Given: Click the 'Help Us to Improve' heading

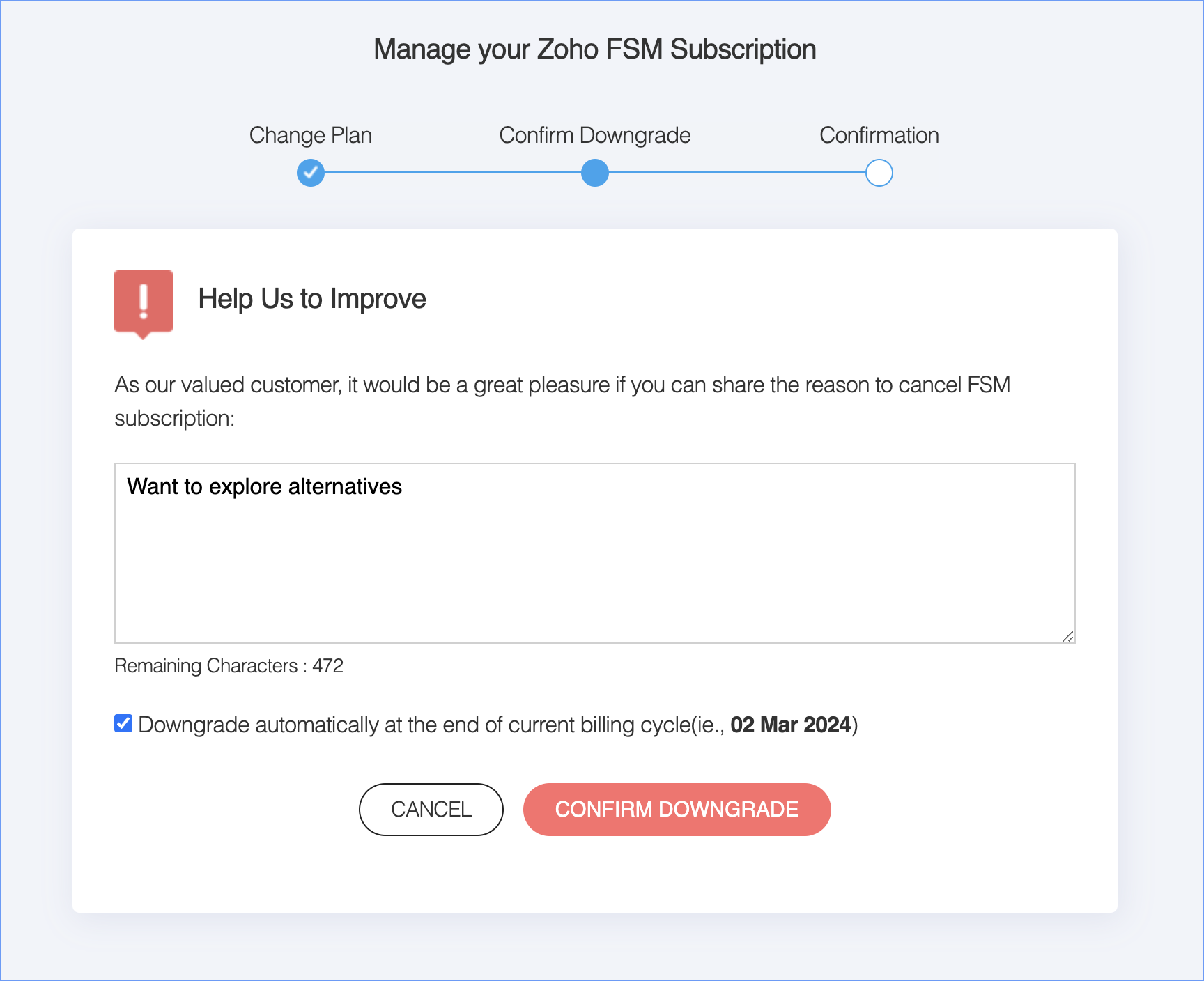Looking at the screenshot, I should point(312,299).
